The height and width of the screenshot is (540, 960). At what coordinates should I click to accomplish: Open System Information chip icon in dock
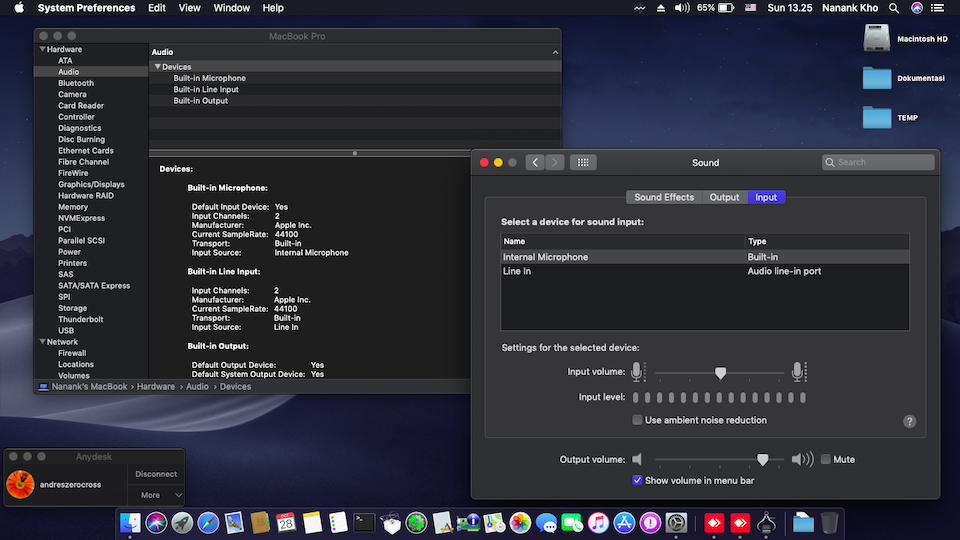click(x=468, y=523)
